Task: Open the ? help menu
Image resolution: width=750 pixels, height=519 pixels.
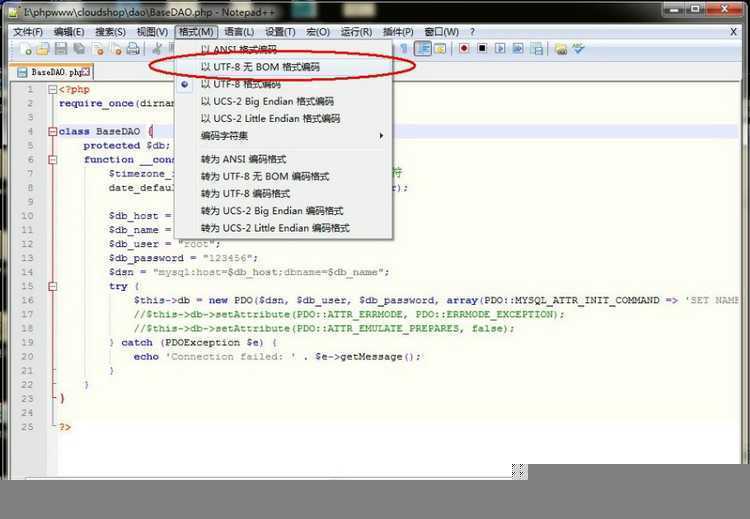Action: click(x=472, y=32)
